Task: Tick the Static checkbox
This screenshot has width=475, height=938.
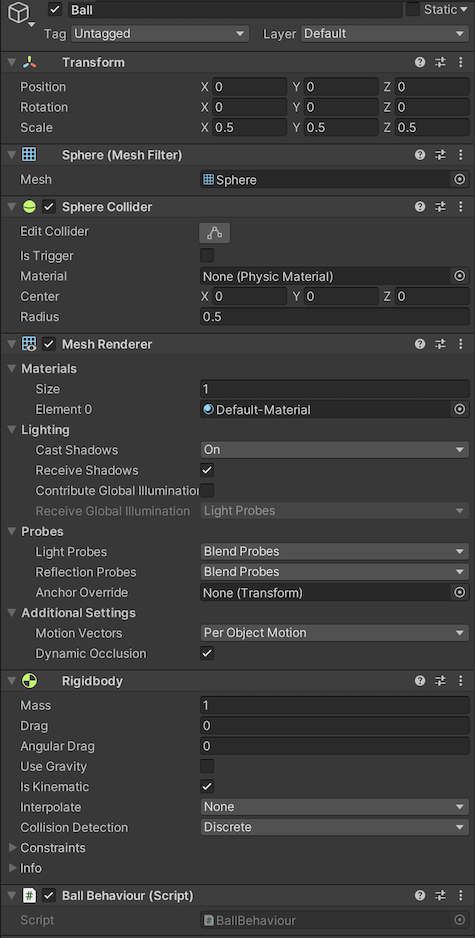Action: pos(413,9)
